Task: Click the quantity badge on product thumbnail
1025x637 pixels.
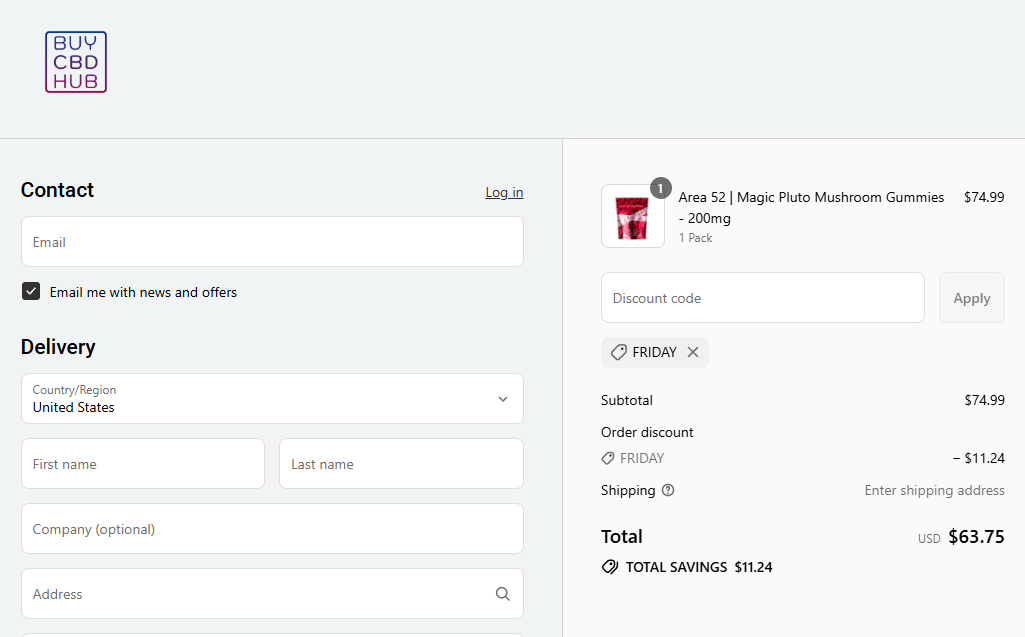Action: [660, 188]
